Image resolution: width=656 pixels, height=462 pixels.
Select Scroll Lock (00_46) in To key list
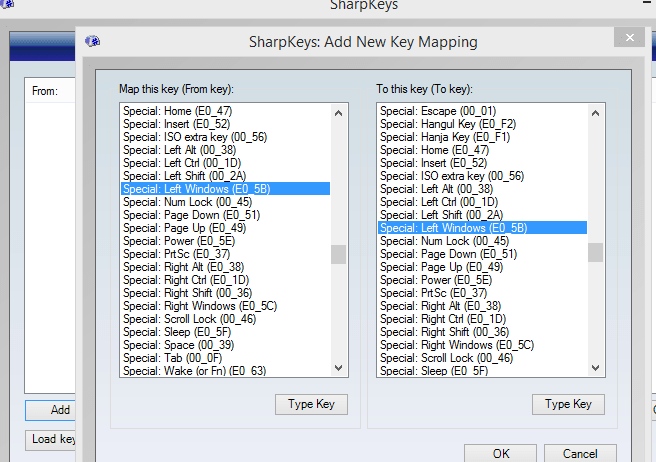[x=482, y=357]
